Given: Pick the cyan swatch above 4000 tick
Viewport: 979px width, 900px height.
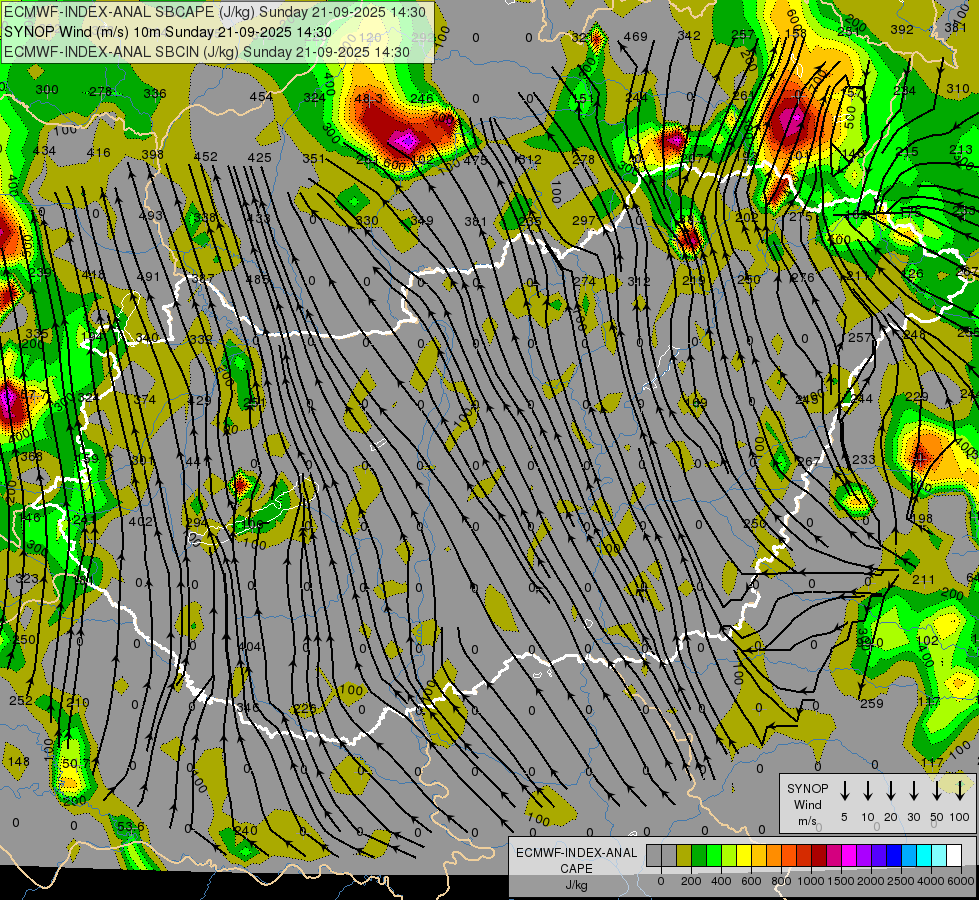Looking at the screenshot, I should click(923, 855).
